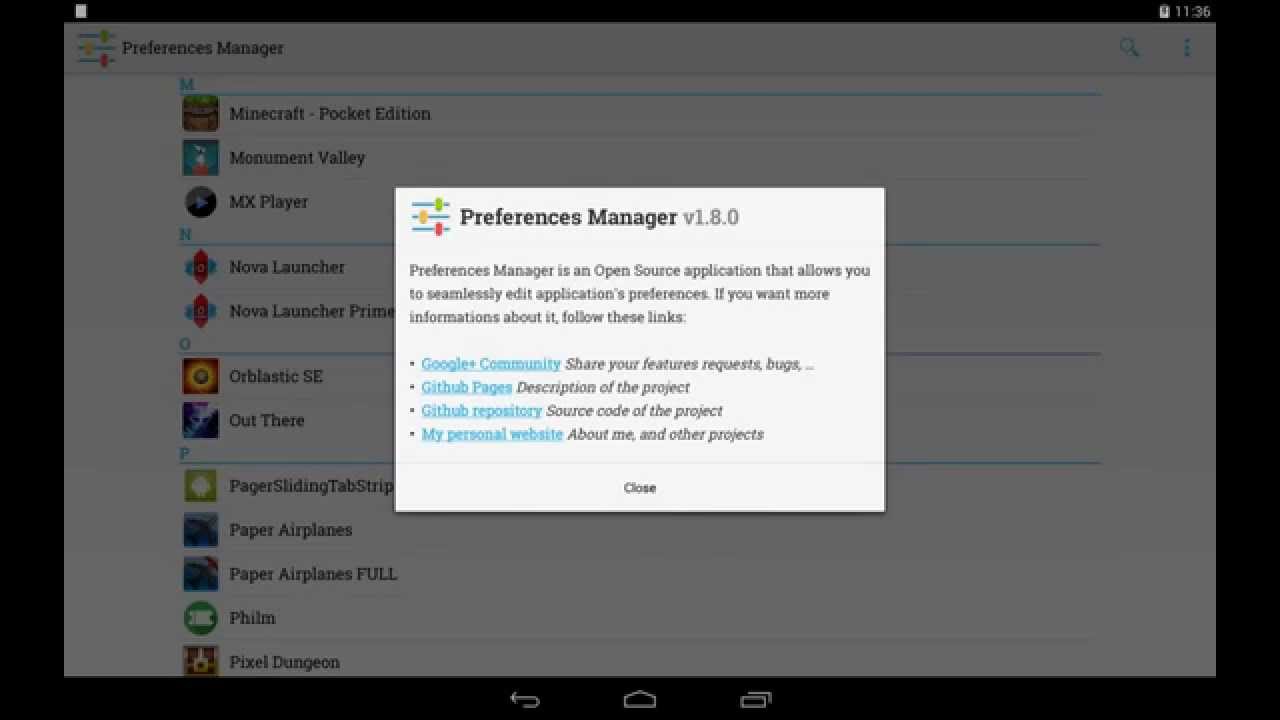This screenshot has height=720, width=1280.
Task: Click the Paper Airplanes FULL icon
Action: pos(201,574)
